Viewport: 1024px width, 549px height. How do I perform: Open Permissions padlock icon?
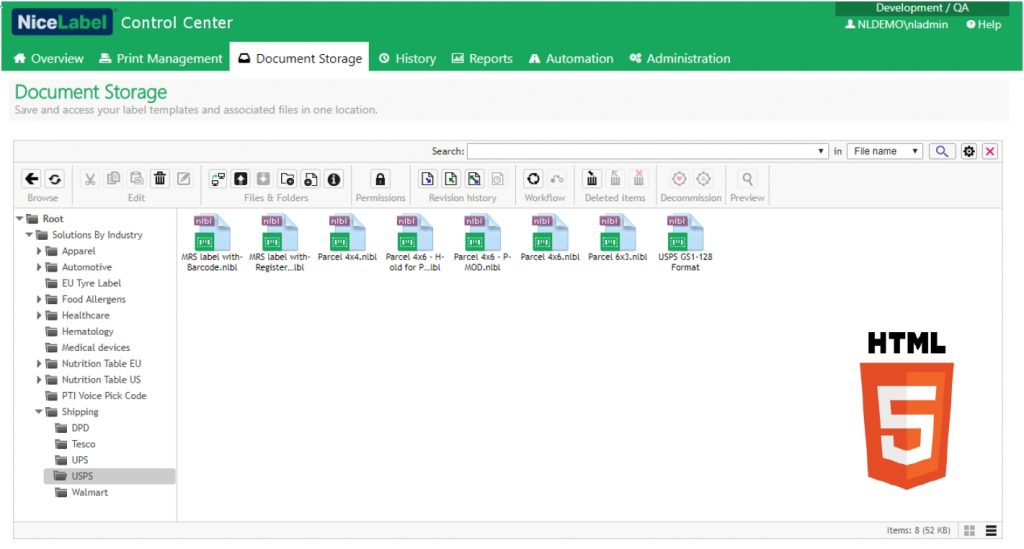pyautogui.click(x=380, y=179)
